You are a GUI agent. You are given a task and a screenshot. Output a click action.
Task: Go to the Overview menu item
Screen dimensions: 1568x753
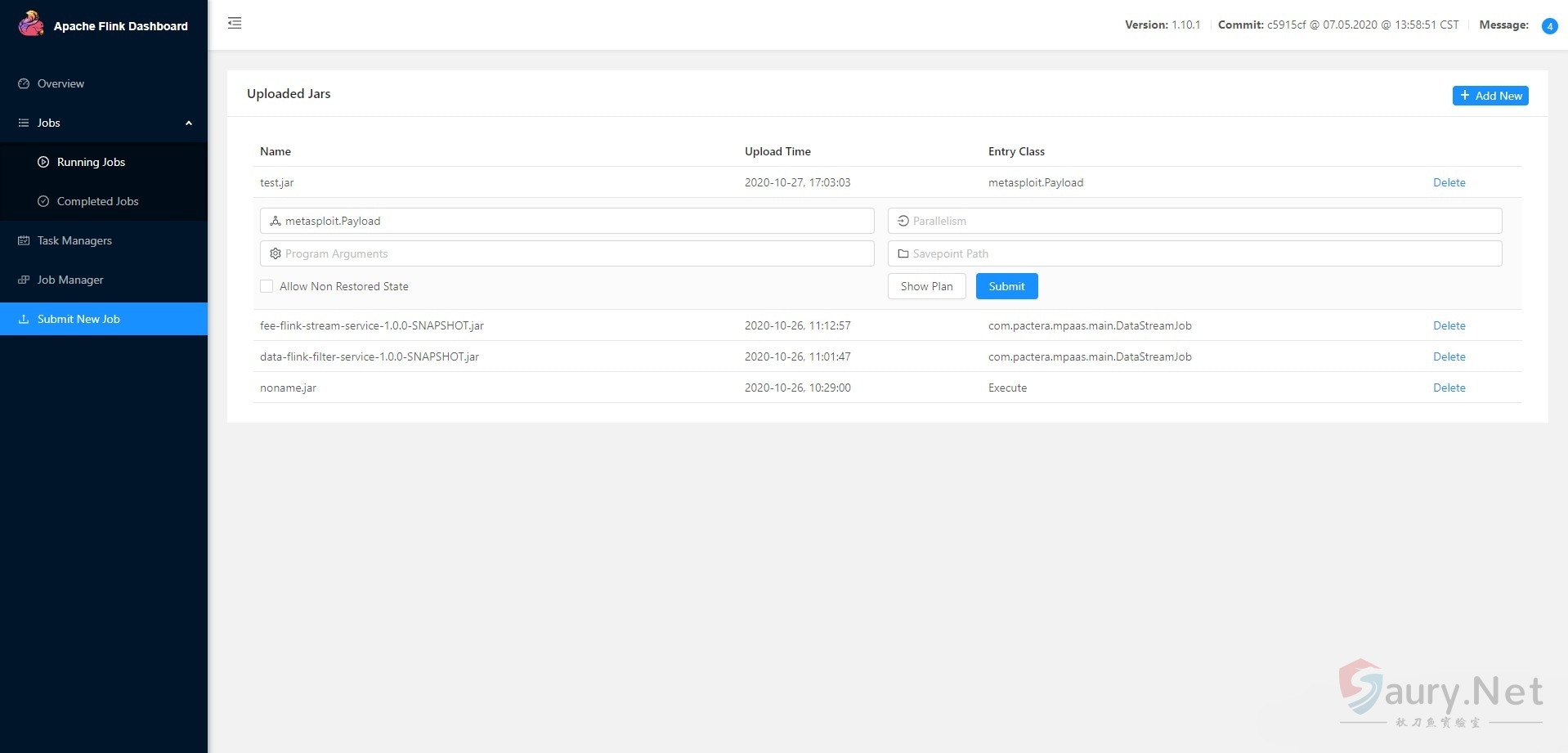(60, 83)
